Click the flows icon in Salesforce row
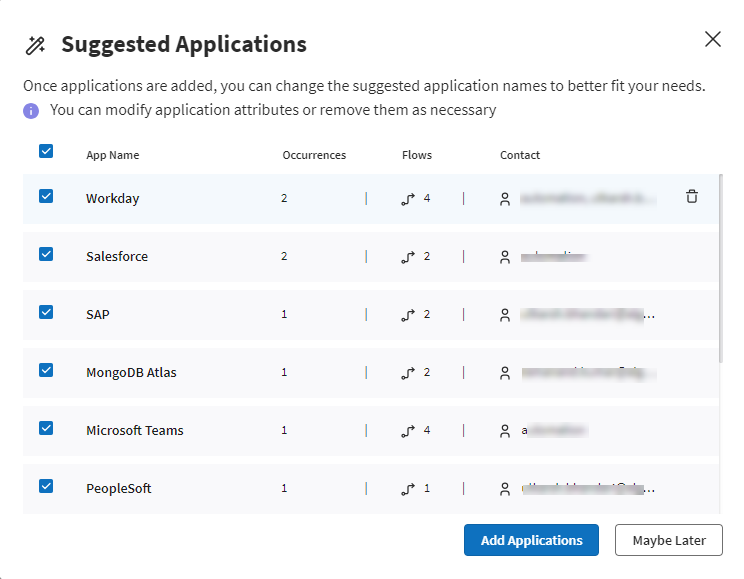744x579 pixels. (x=408, y=257)
